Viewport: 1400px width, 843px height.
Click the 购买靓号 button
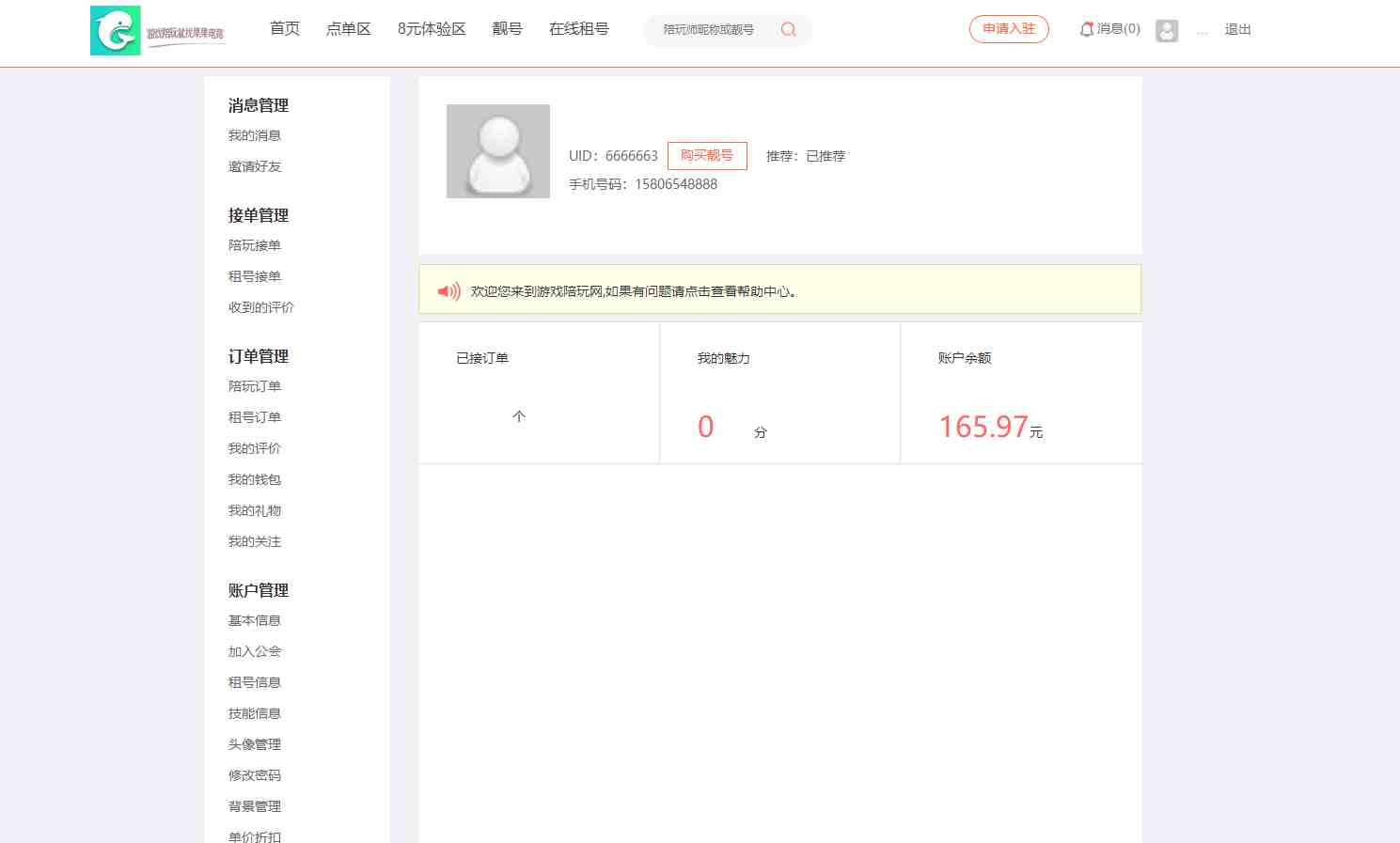[x=707, y=156]
